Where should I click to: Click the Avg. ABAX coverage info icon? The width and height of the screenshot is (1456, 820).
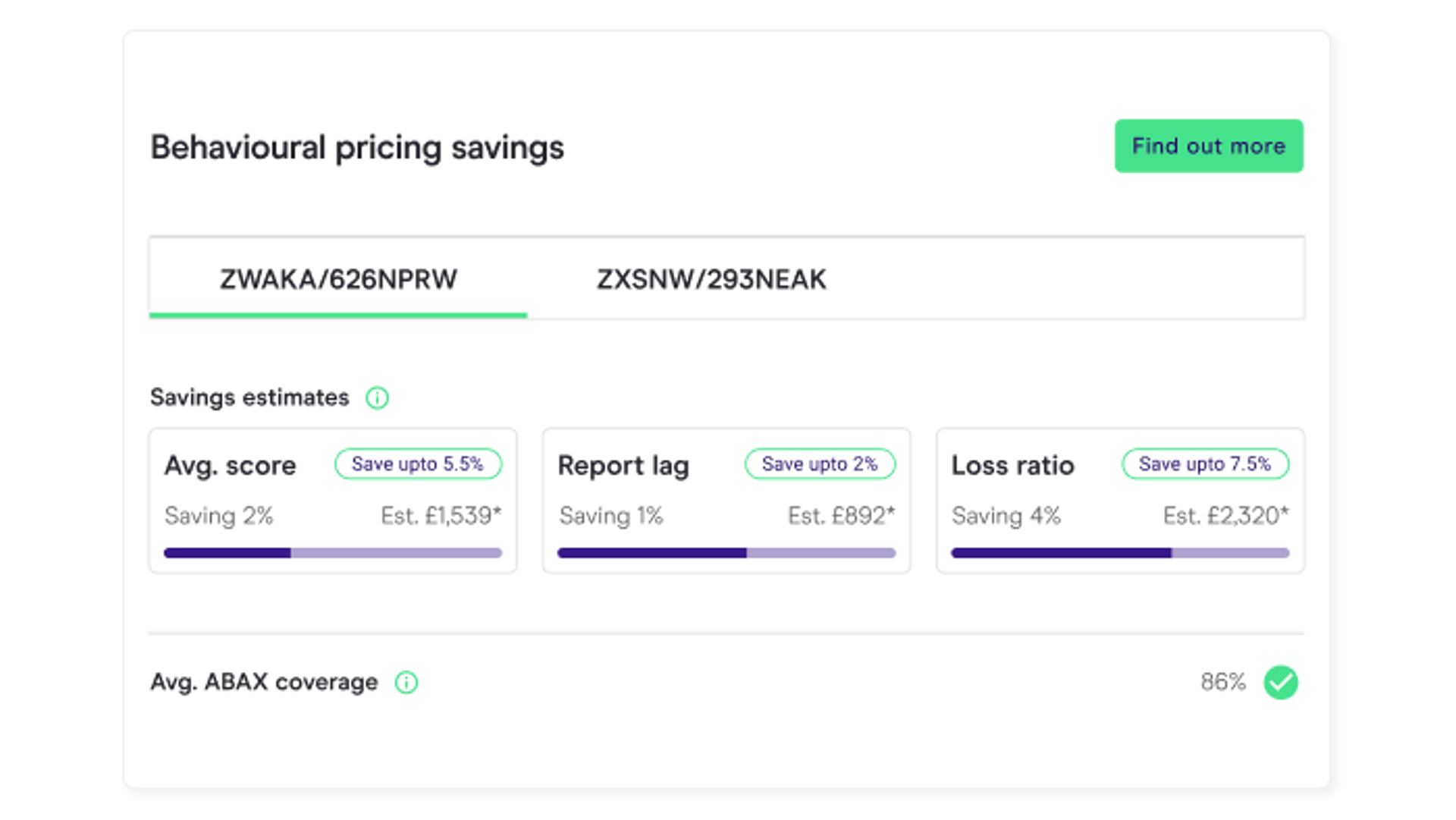point(406,682)
